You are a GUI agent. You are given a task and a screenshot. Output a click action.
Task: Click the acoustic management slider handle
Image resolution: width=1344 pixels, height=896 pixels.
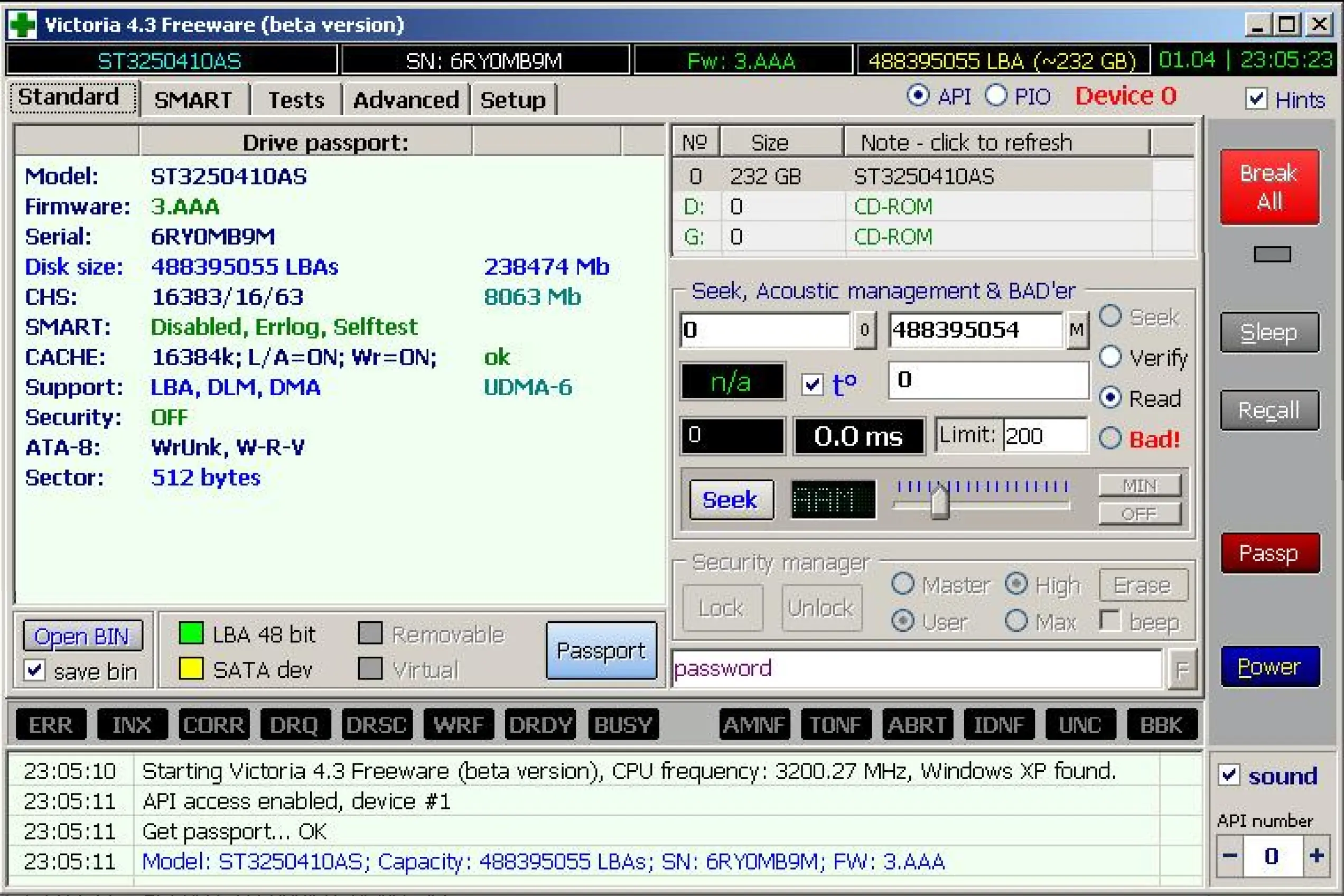coord(939,503)
